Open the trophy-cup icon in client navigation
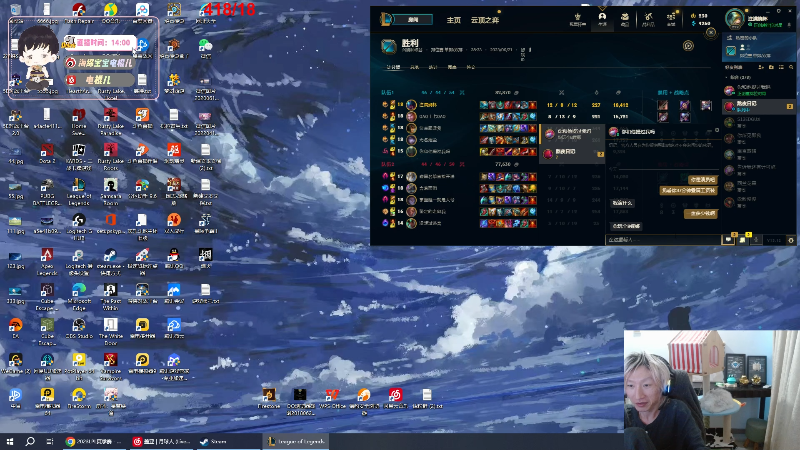 tap(578, 18)
